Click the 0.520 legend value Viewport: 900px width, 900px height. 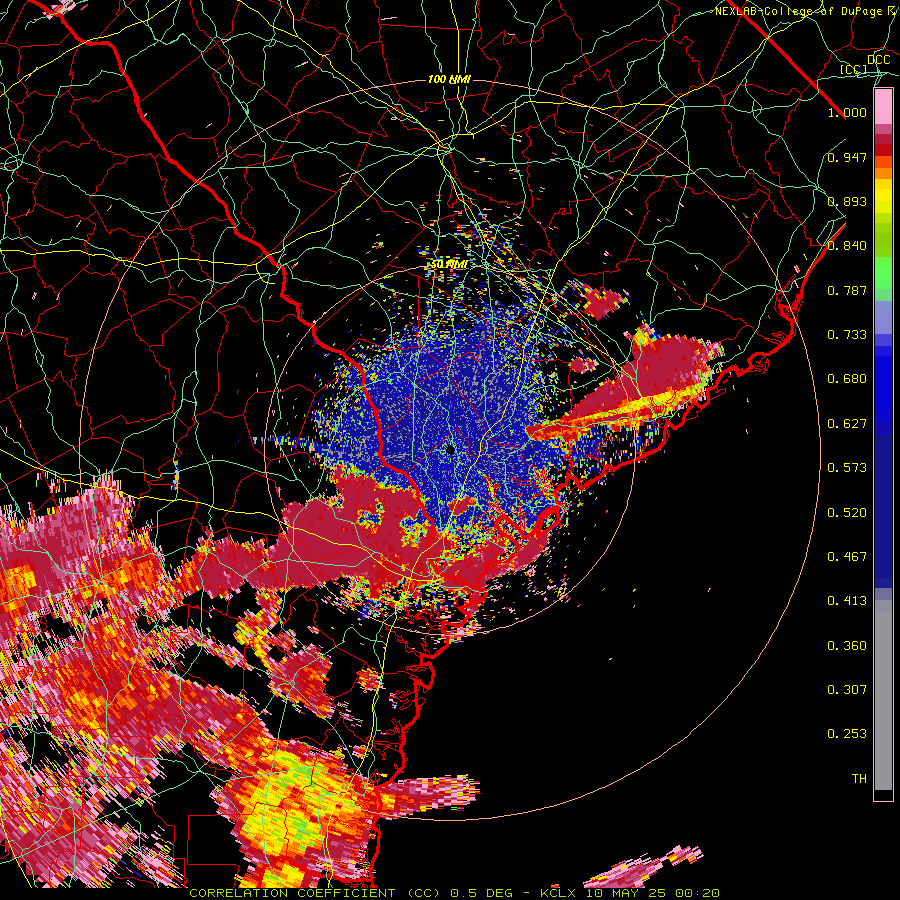pos(847,513)
